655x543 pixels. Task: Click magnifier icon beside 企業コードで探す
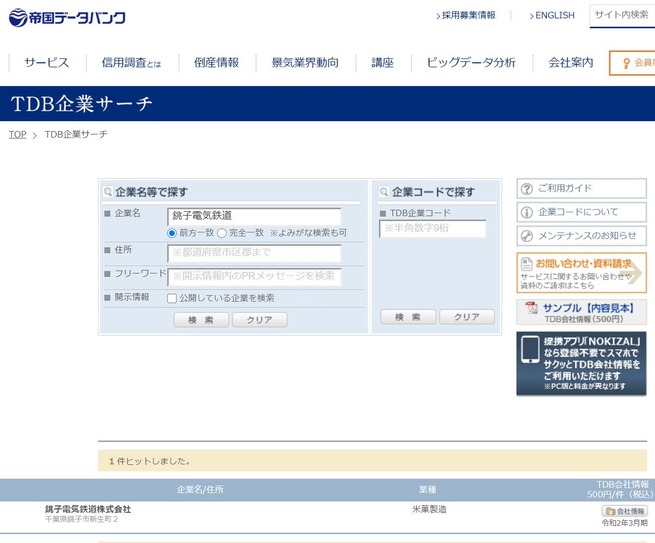tap(383, 192)
